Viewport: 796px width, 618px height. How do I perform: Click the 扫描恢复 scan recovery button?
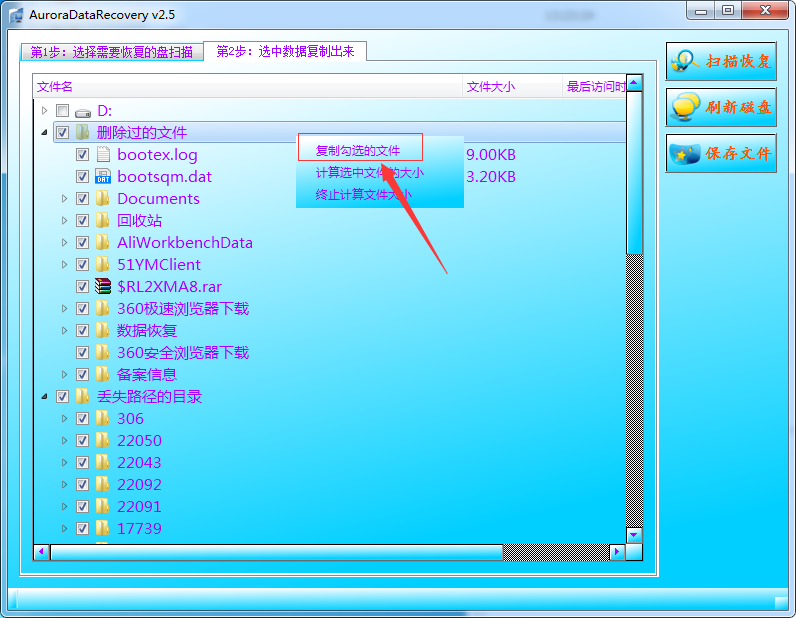click(x=721, y=61)
